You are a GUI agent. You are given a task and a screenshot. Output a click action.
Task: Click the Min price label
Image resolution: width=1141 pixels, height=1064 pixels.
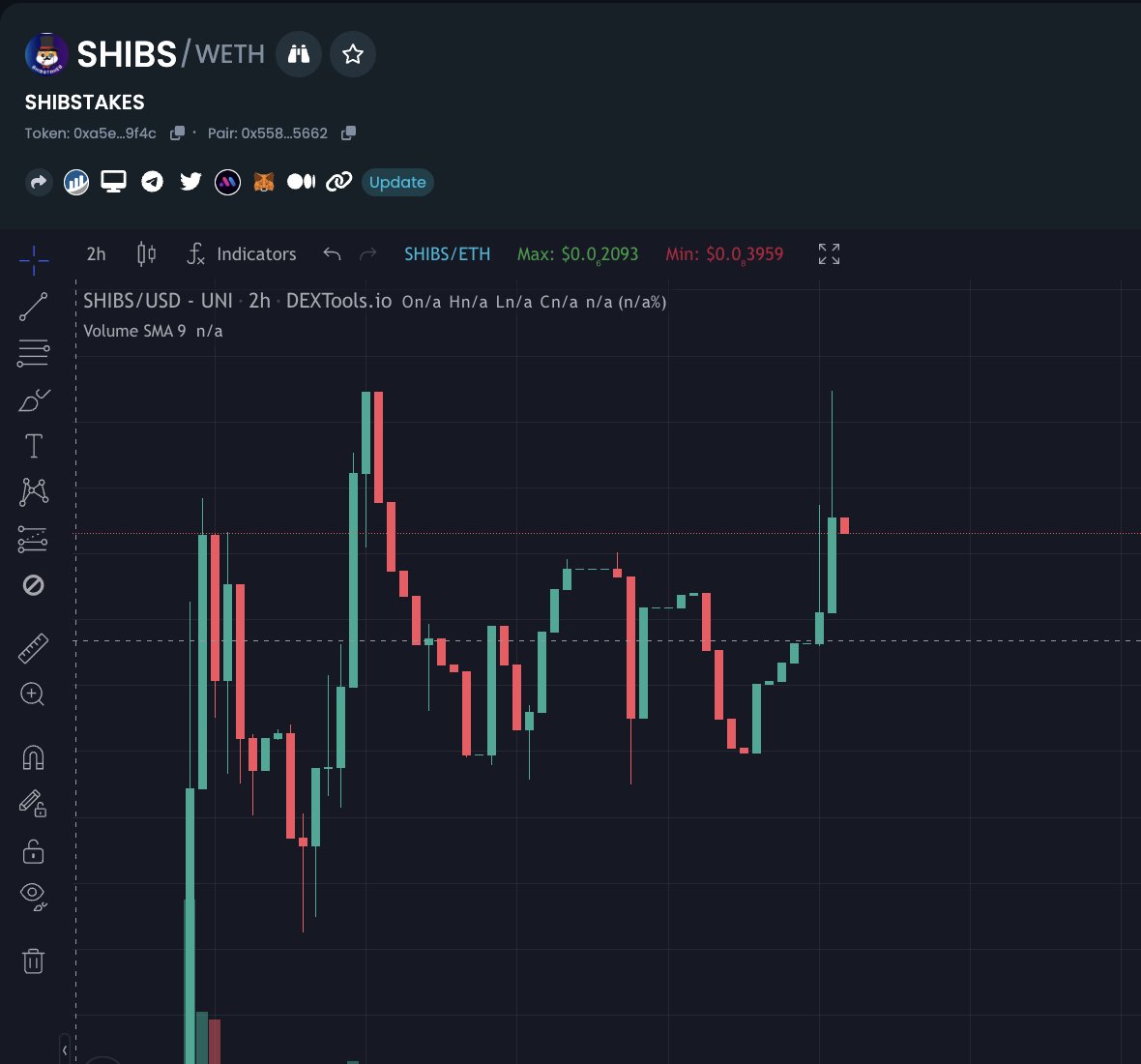[x=725, y=254]
